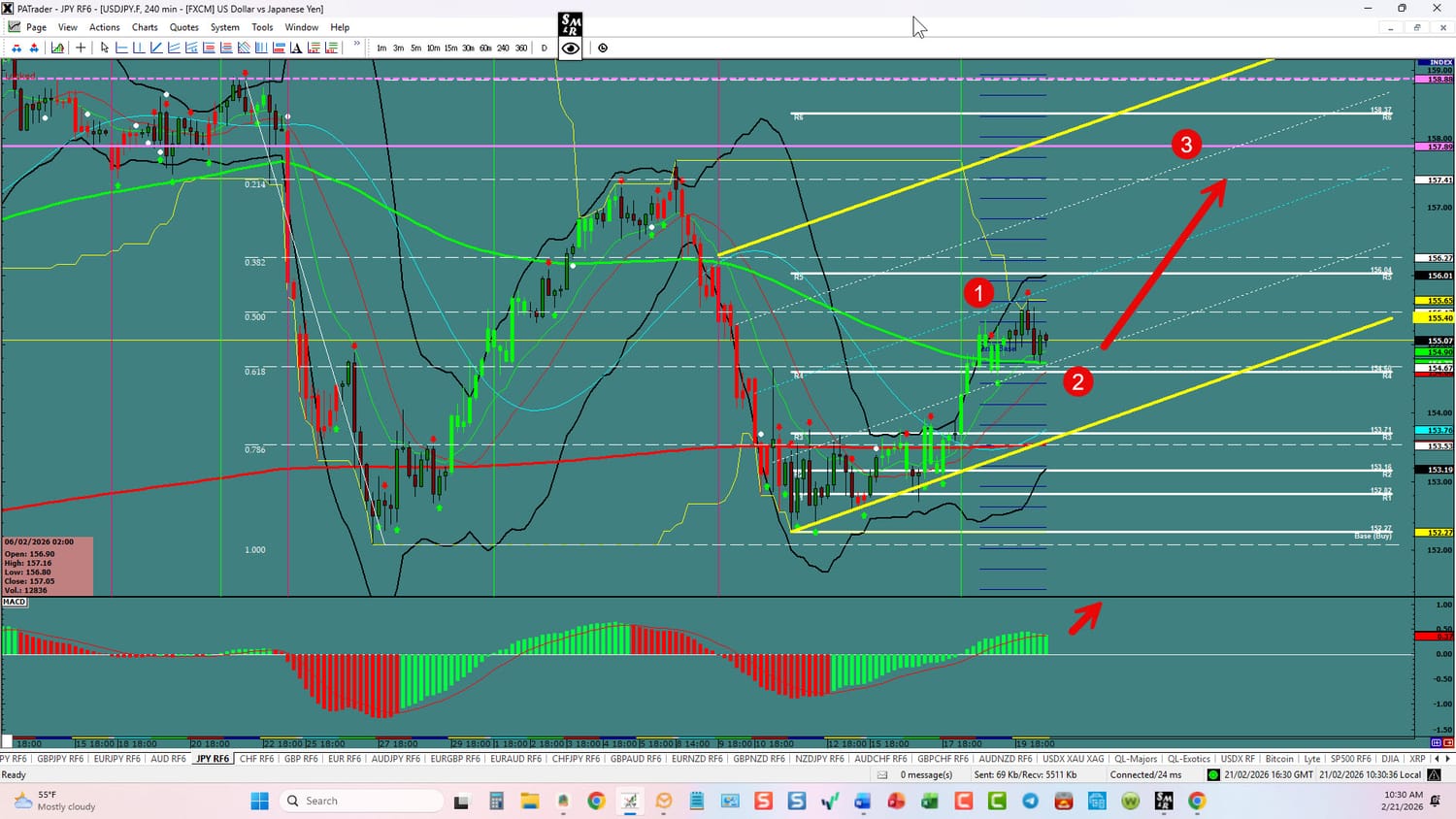1456x819 pixels.
Task: Select the arrow pointer tool
Action: point(104,48)
